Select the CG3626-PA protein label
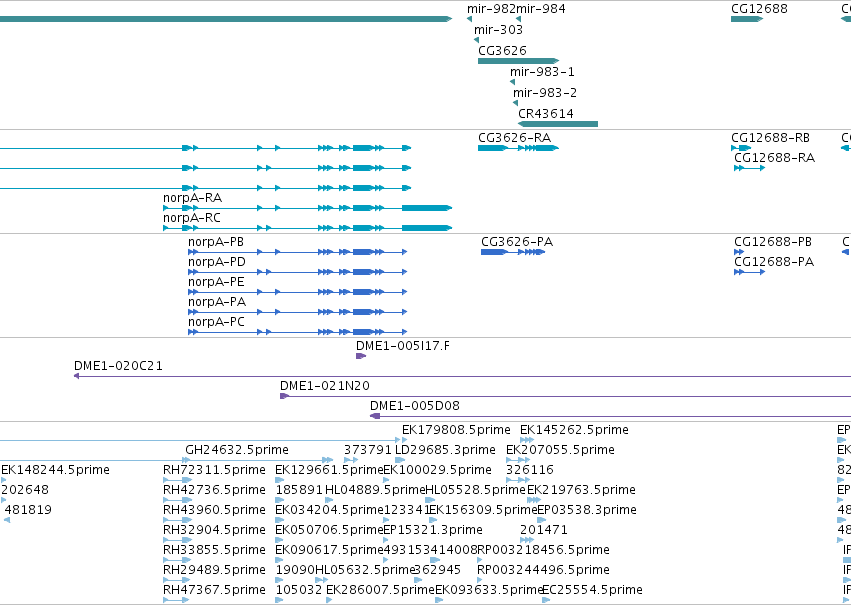This screenshot has width=851, height=605. point(517,242)
